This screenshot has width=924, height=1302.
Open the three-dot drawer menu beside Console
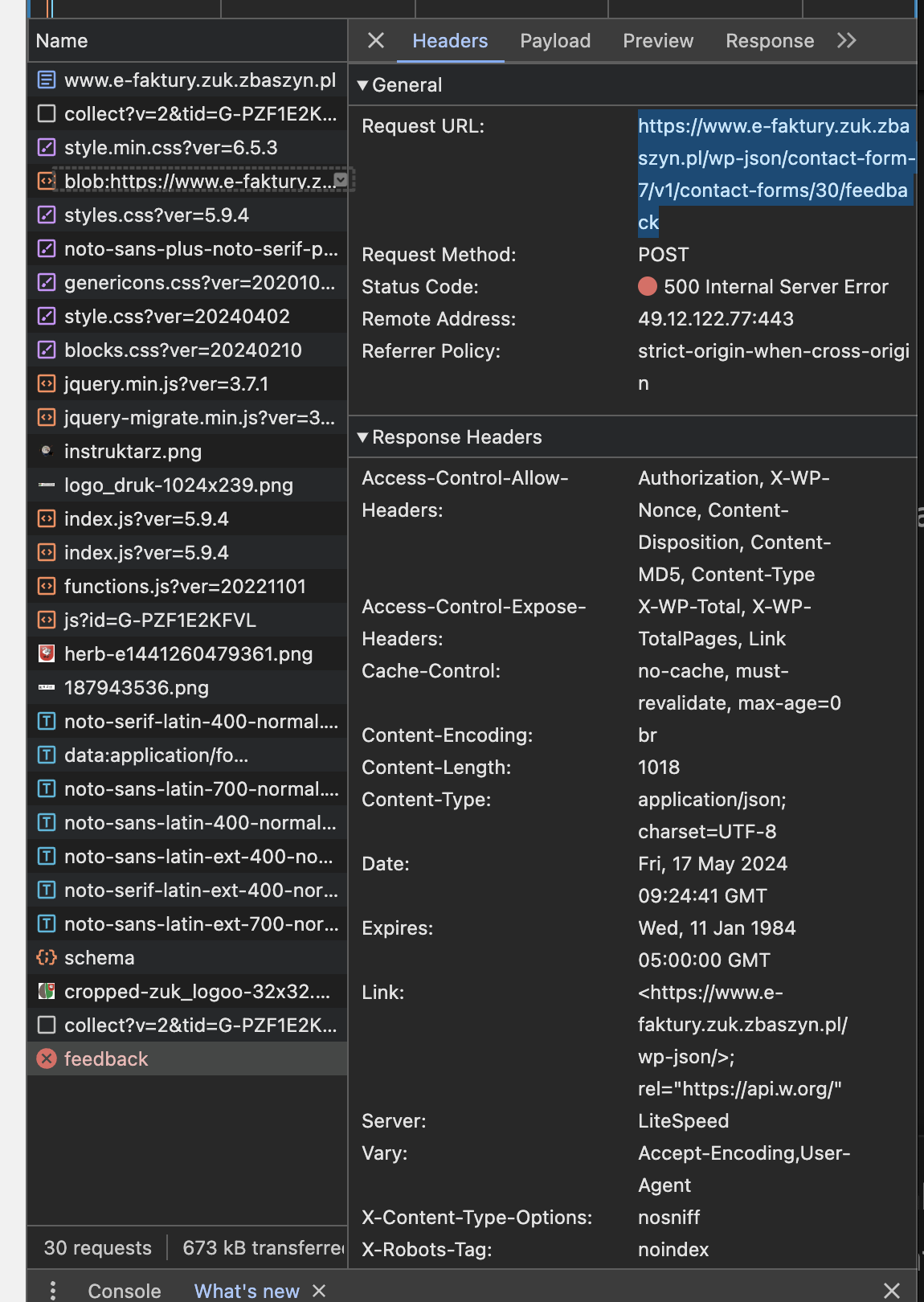click(x=53, y=1291)
